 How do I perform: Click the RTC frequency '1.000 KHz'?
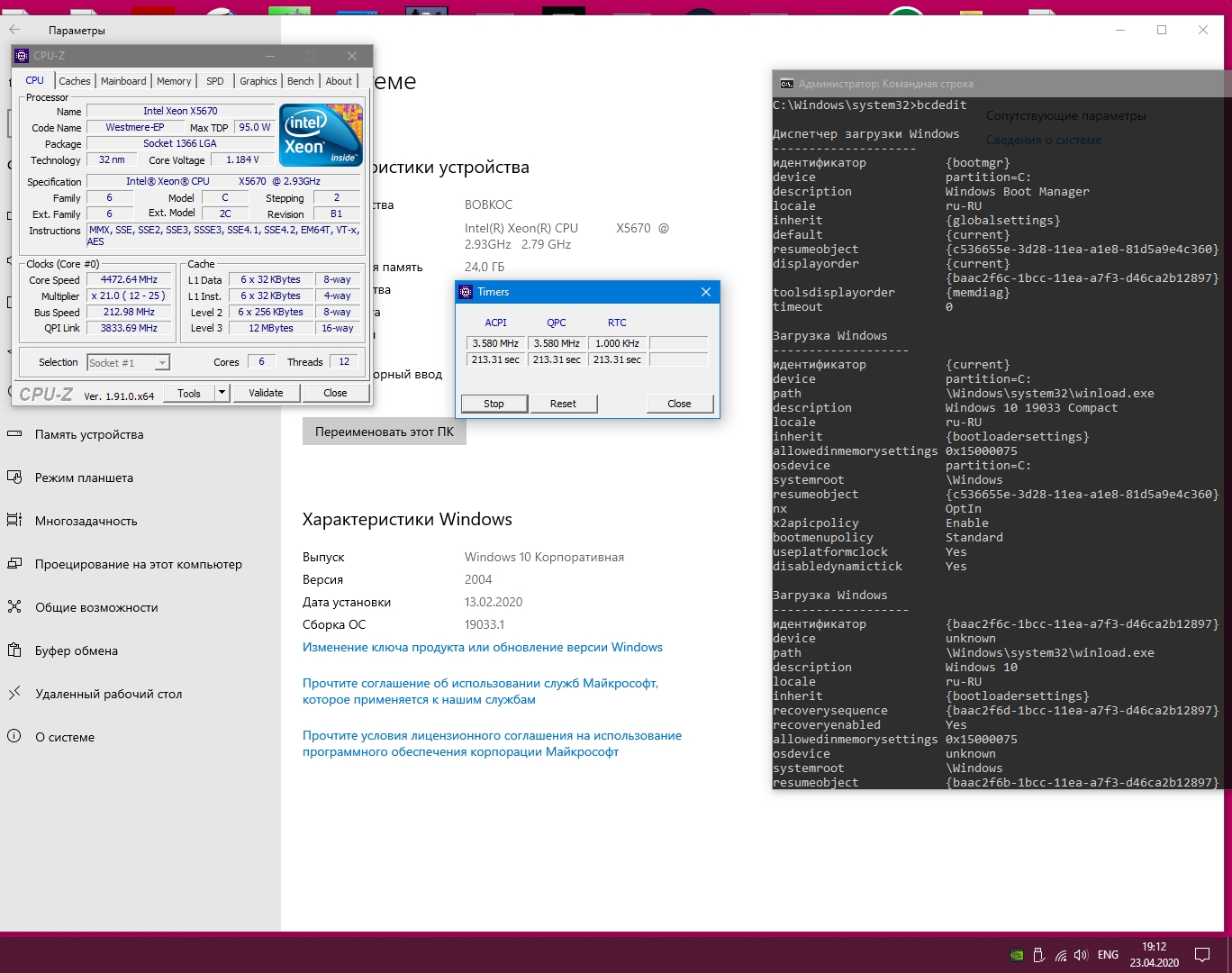tap(617, 343)
